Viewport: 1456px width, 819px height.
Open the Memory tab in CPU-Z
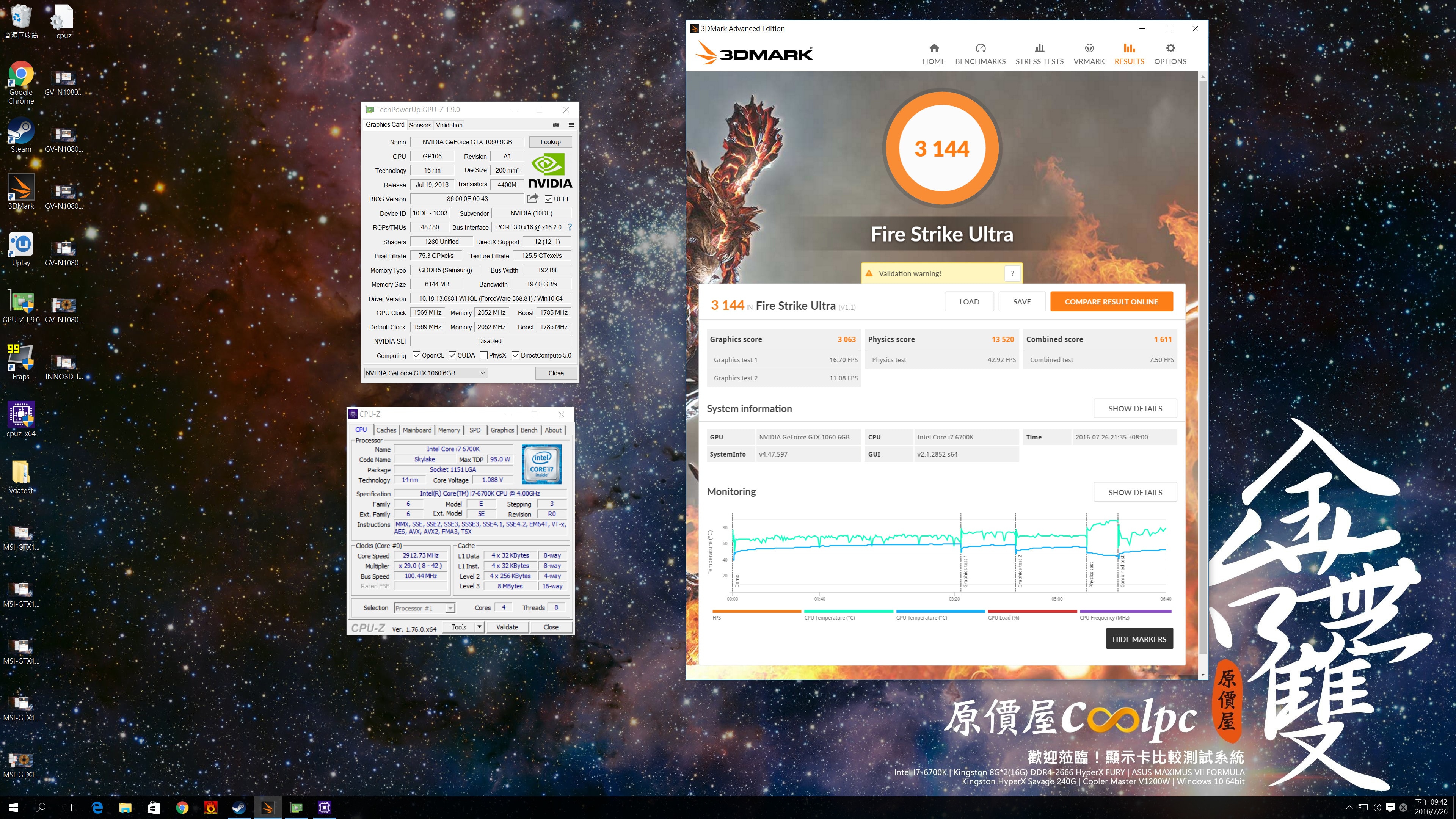pyautogui.click(x=449, y=430)
